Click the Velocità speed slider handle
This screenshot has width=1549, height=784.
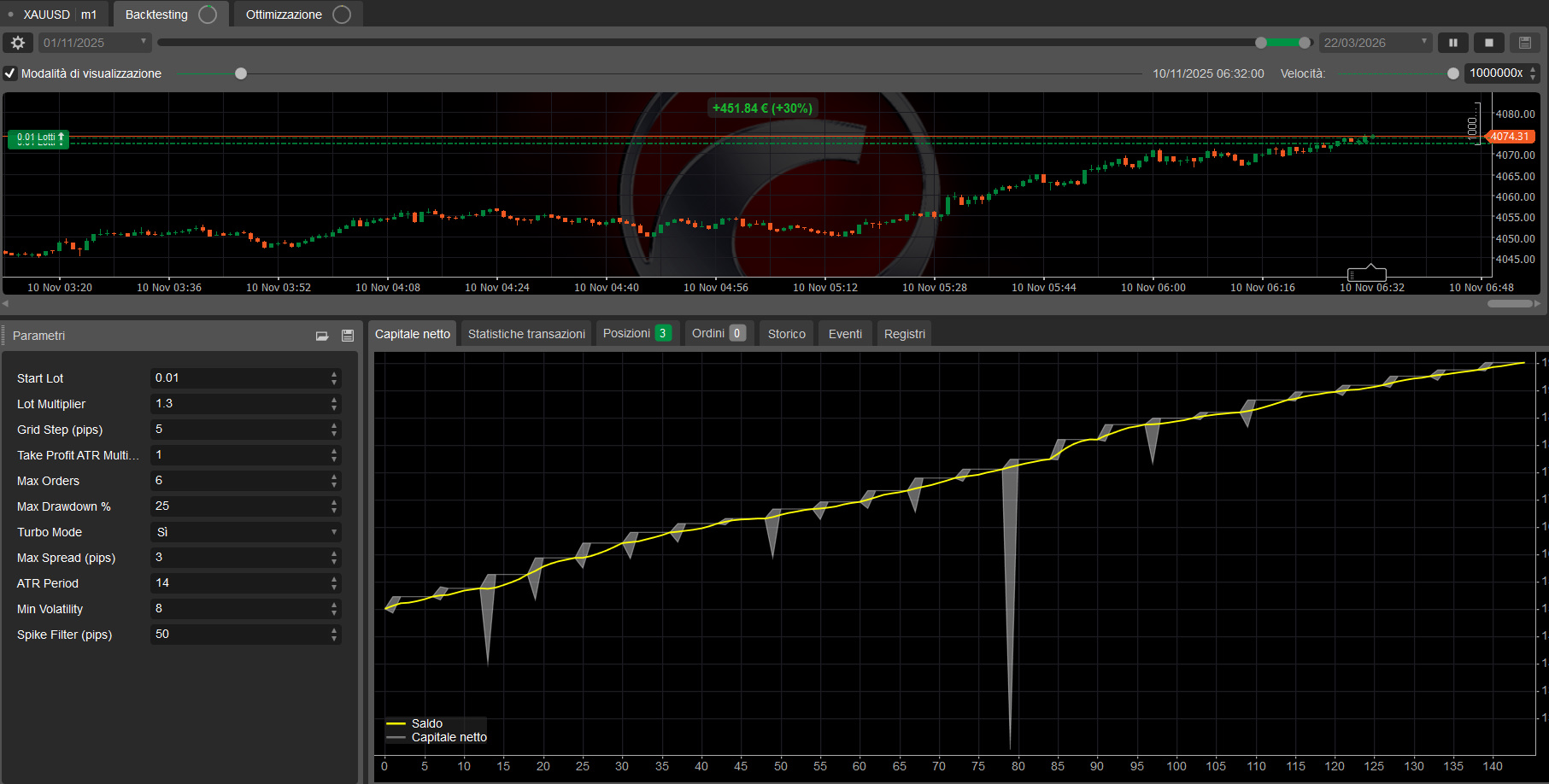click(1453, 73)
